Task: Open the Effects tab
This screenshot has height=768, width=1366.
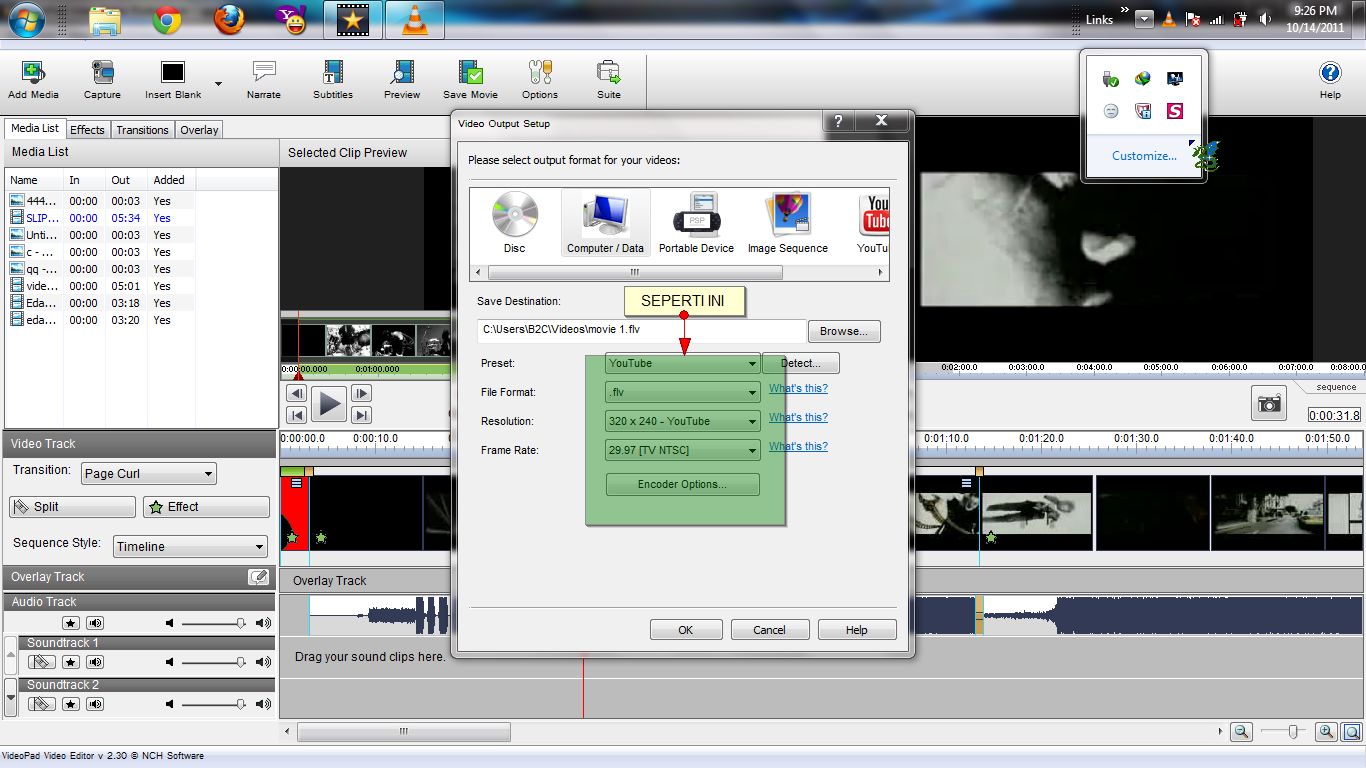Action: click(x=87, y=129)
